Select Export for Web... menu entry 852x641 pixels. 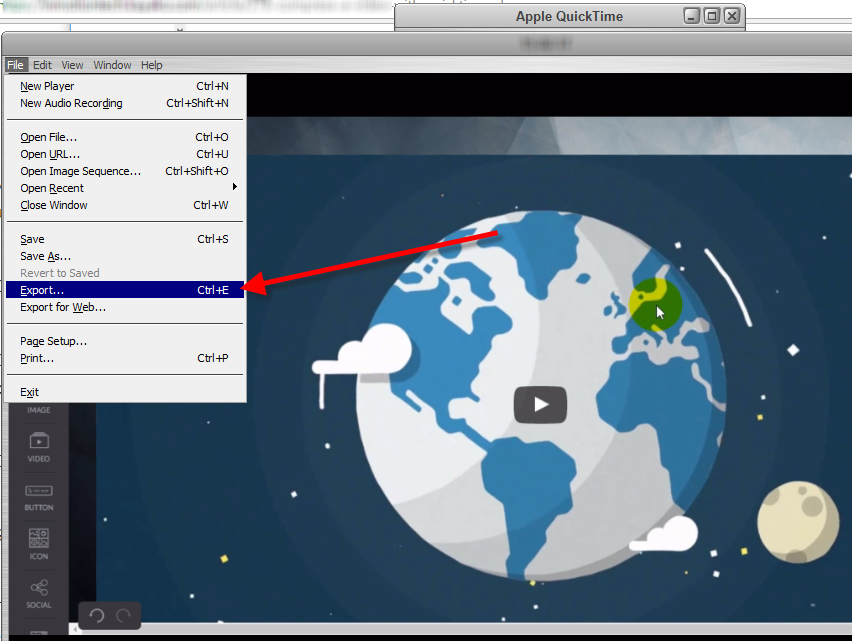[x=63, y=307]
